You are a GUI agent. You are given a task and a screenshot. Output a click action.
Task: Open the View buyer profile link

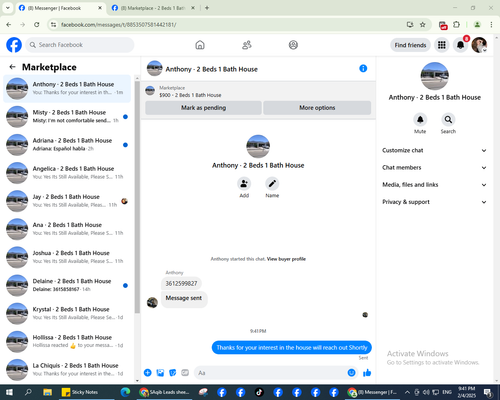pyautogui.click(x=286, y=259)
